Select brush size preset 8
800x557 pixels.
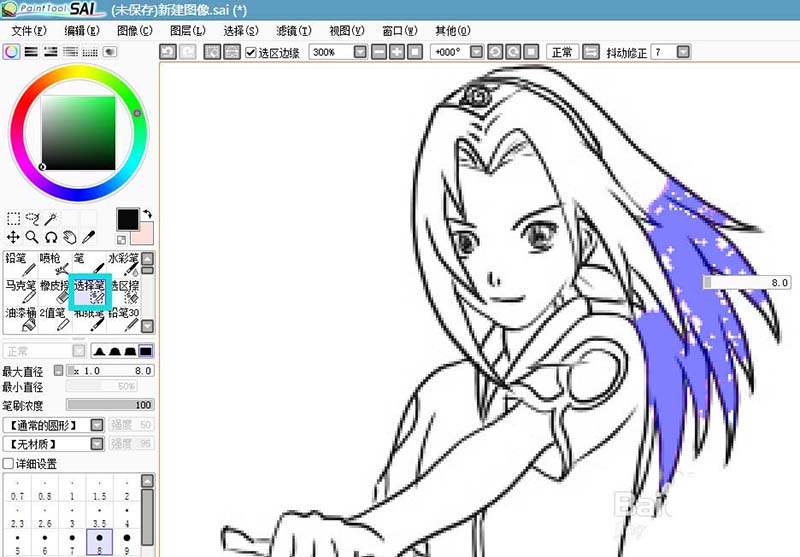[99, 544]
